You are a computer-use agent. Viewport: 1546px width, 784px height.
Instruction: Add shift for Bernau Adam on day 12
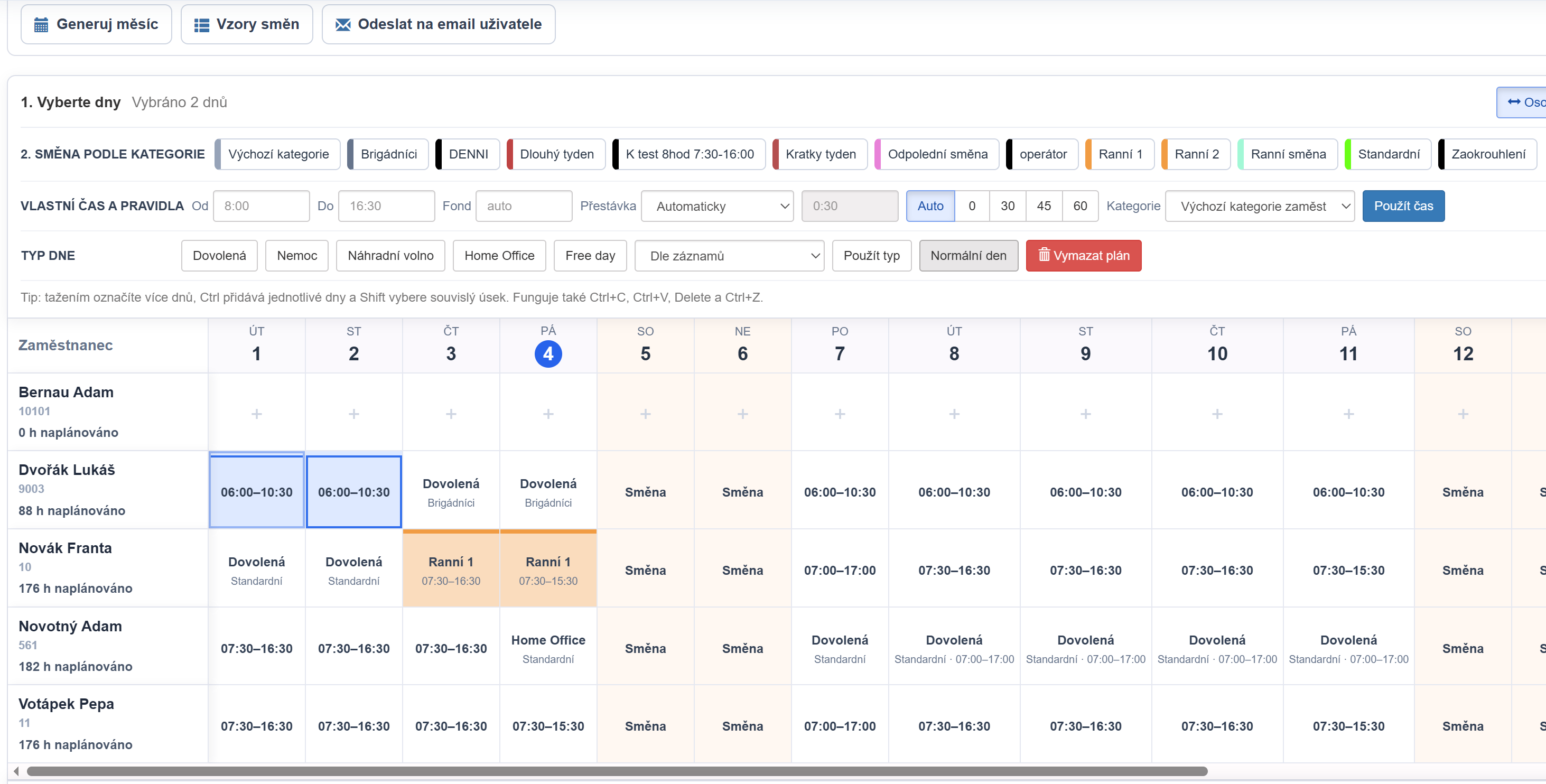coord(1463,414)
